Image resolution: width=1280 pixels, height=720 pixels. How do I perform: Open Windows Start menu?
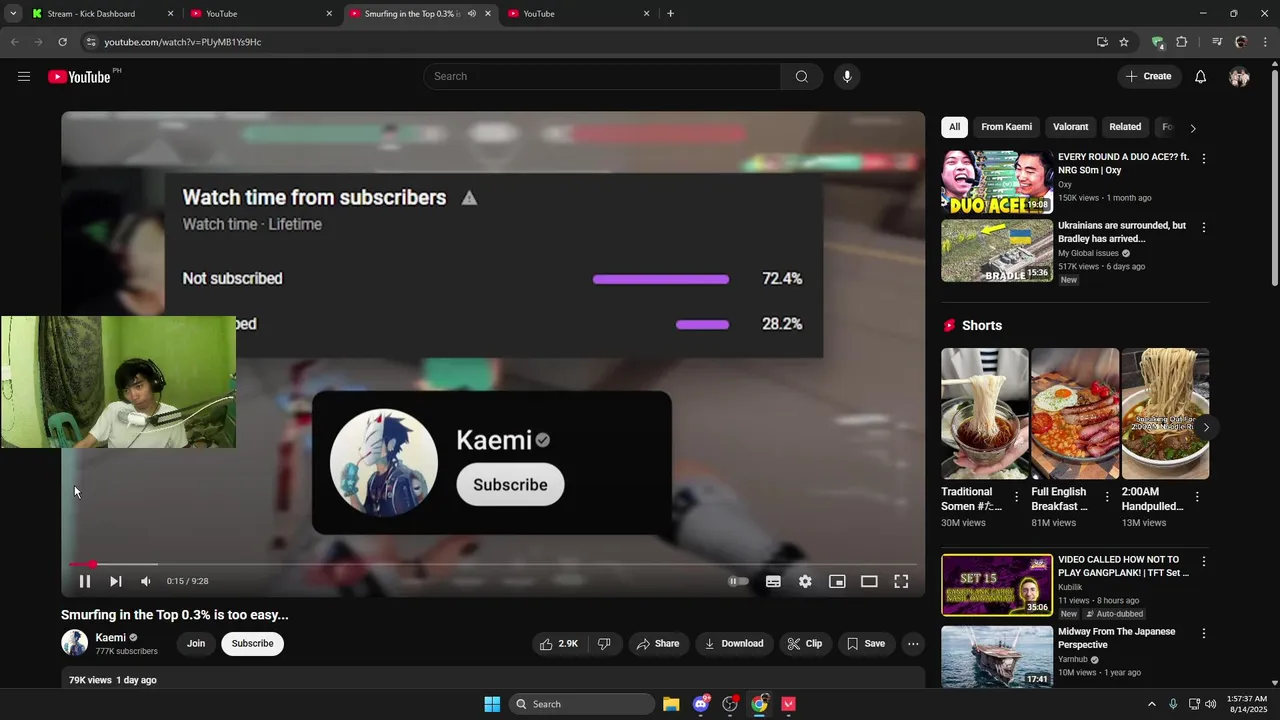click(492, 704)
